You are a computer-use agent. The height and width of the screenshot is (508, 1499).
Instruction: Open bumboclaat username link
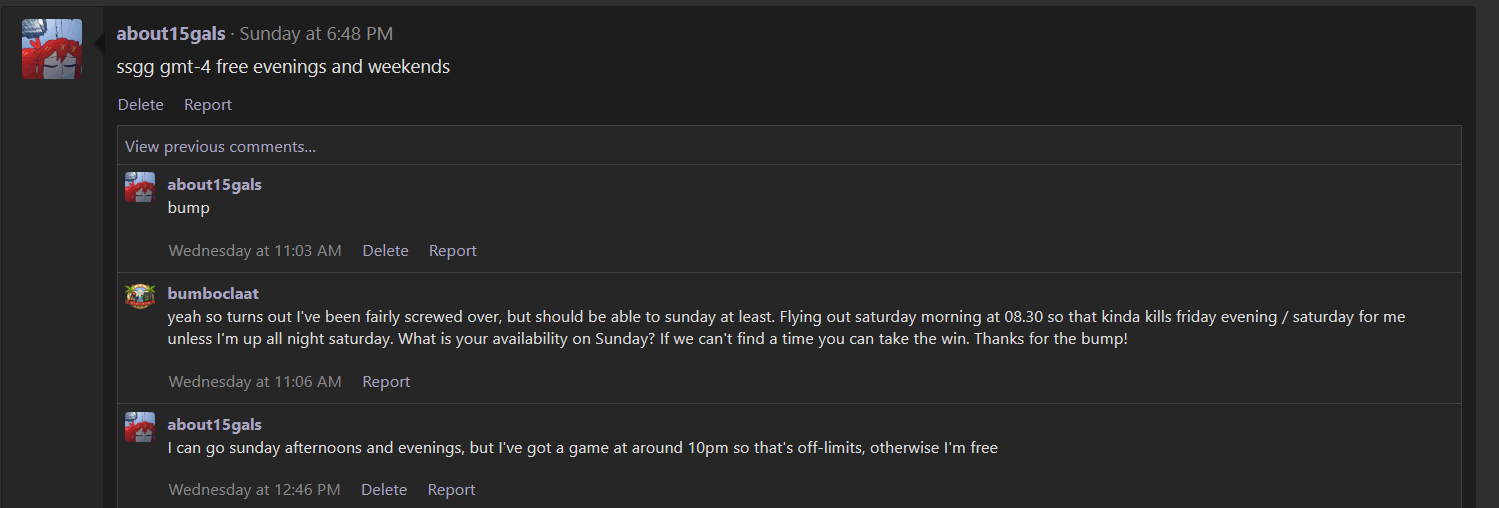[x=213, y=294]
